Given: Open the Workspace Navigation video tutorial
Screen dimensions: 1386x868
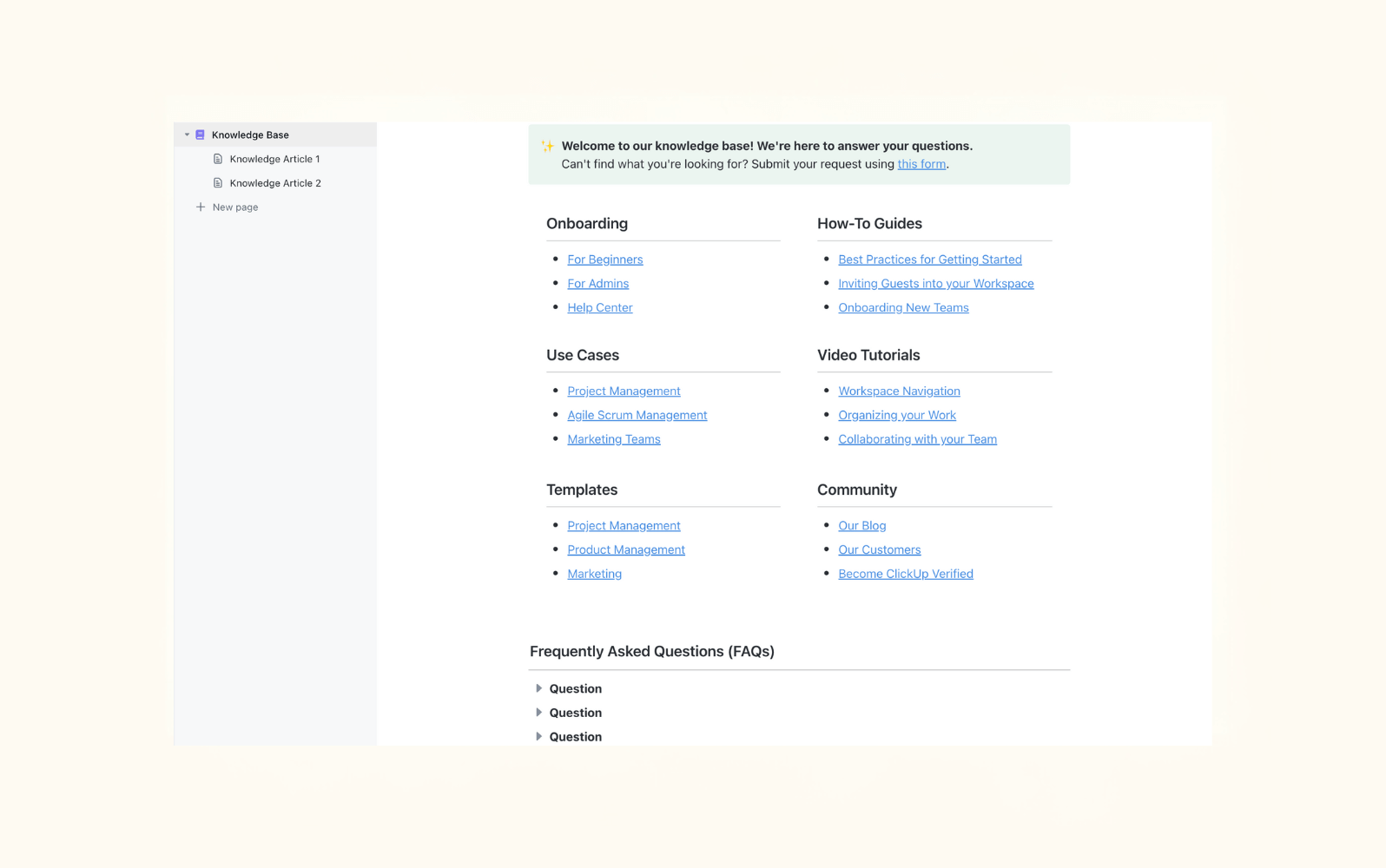Looking at the screenshot, I should (x=899, y=391).
